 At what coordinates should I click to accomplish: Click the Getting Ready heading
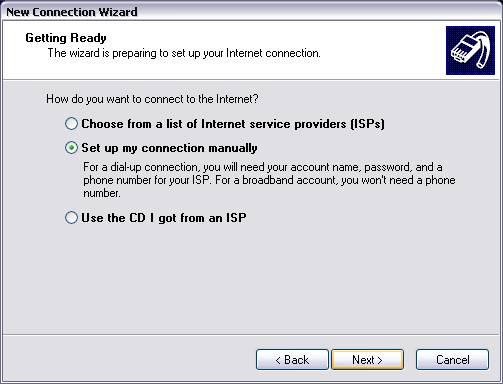click(x=66, y=38)
